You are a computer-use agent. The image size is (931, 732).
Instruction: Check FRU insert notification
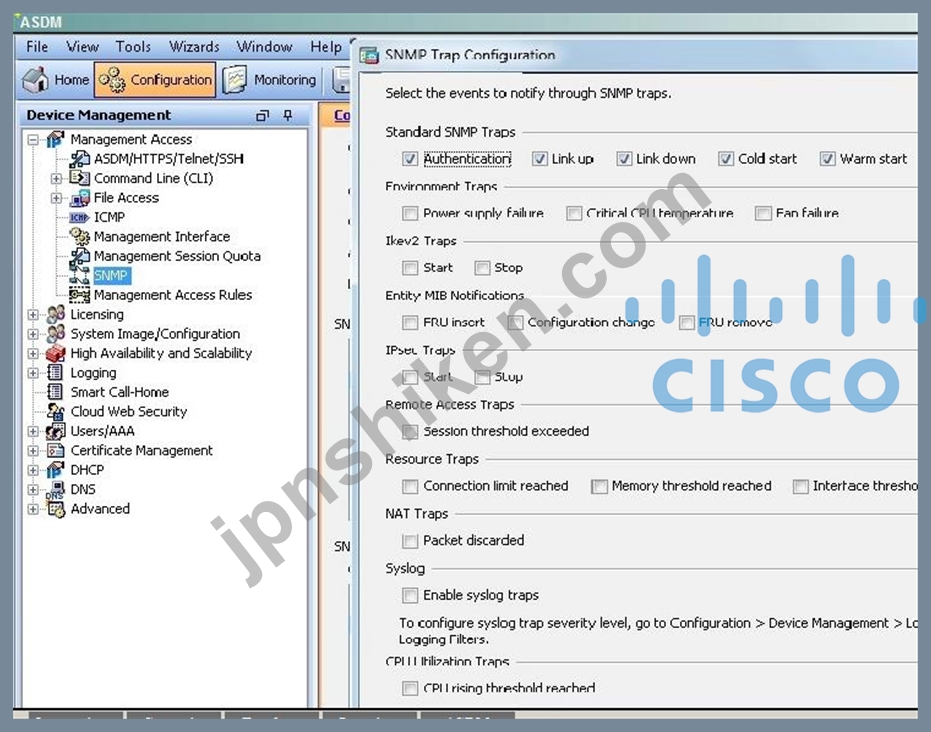coord(410,322)
